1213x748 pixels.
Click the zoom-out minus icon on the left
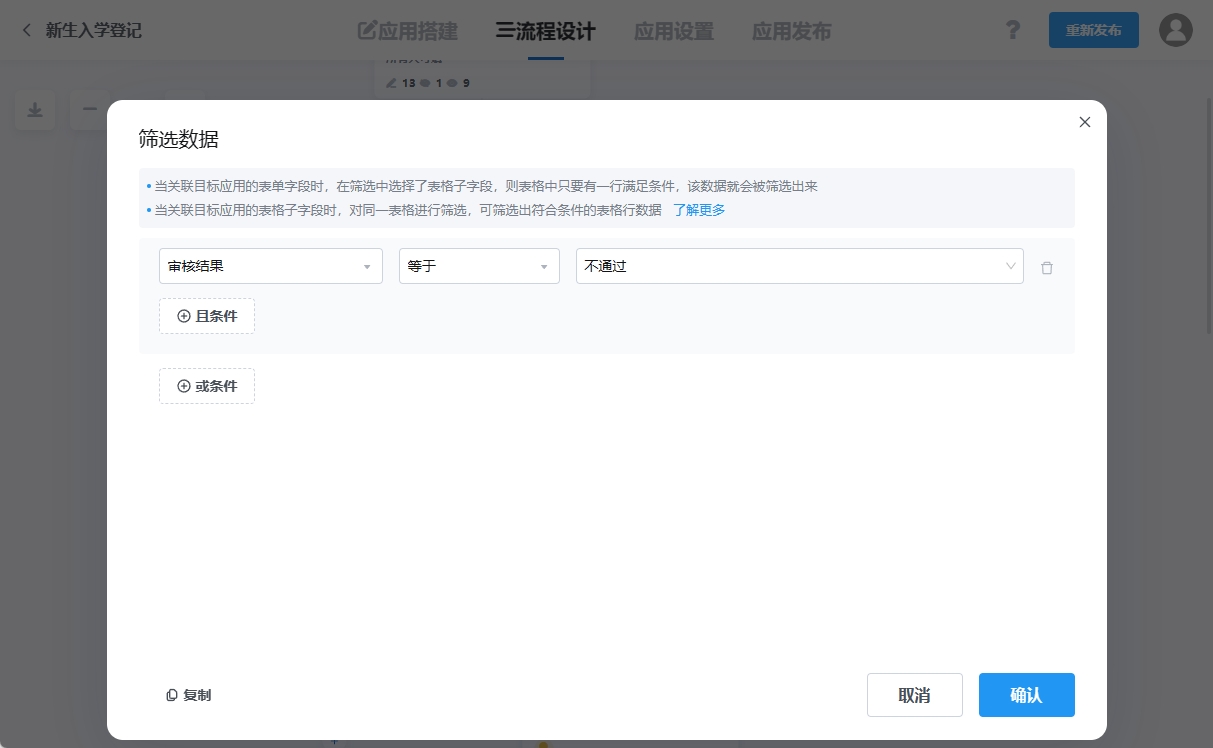click(89, 110)
